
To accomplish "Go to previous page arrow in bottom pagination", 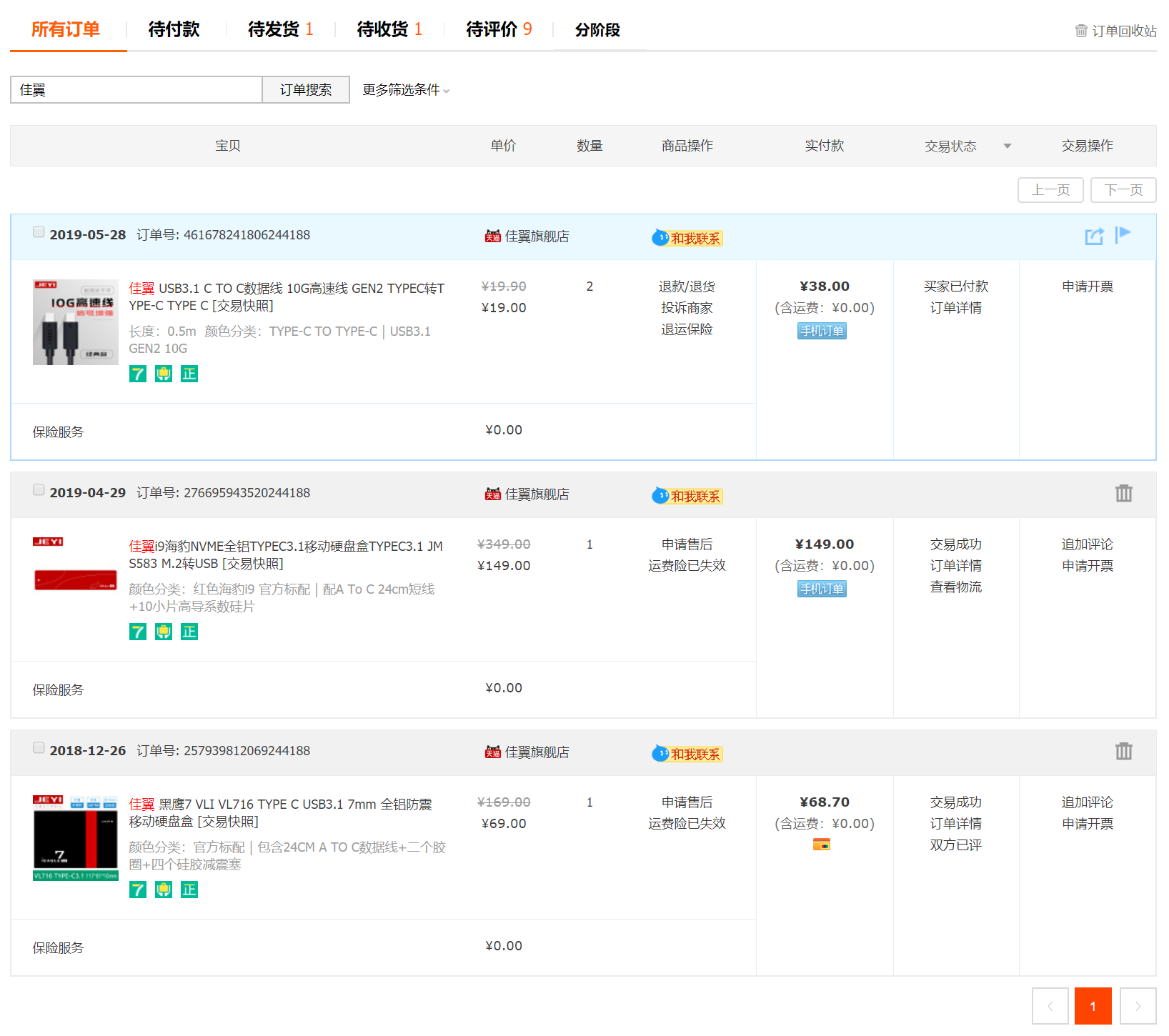I will (x=1050, y=1006).
